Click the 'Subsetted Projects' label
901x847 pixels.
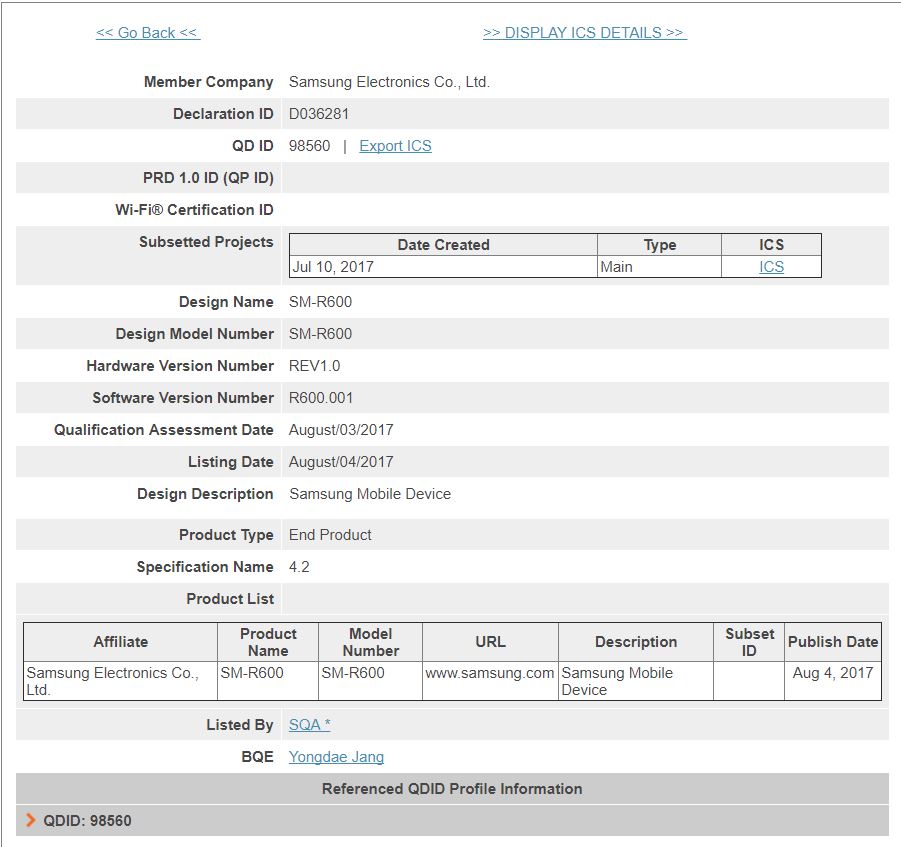click(x=206, y=242)
